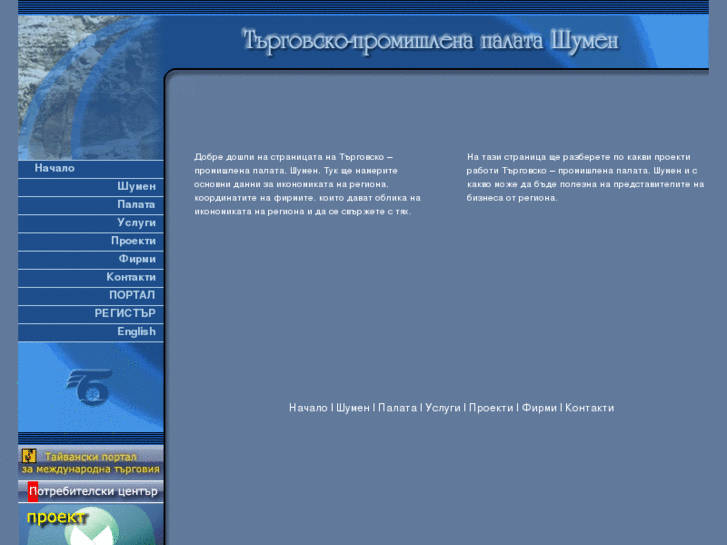
Task: Switch the site to English
Action: (x=91, y=332)
